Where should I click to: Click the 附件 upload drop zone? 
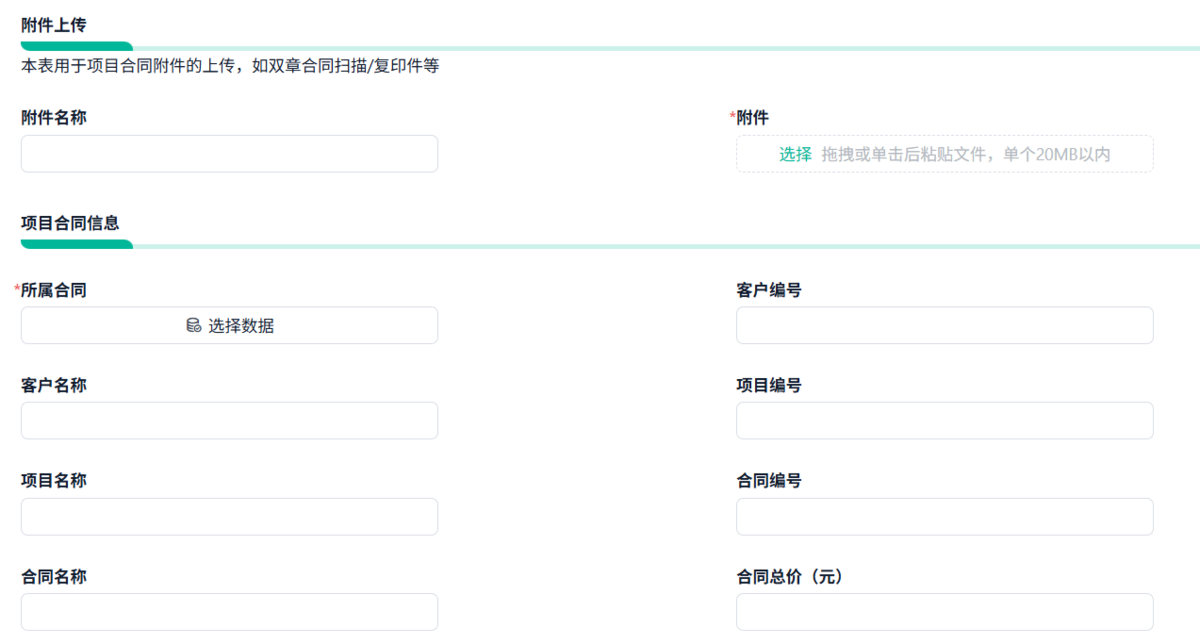[x=945, y=154]
